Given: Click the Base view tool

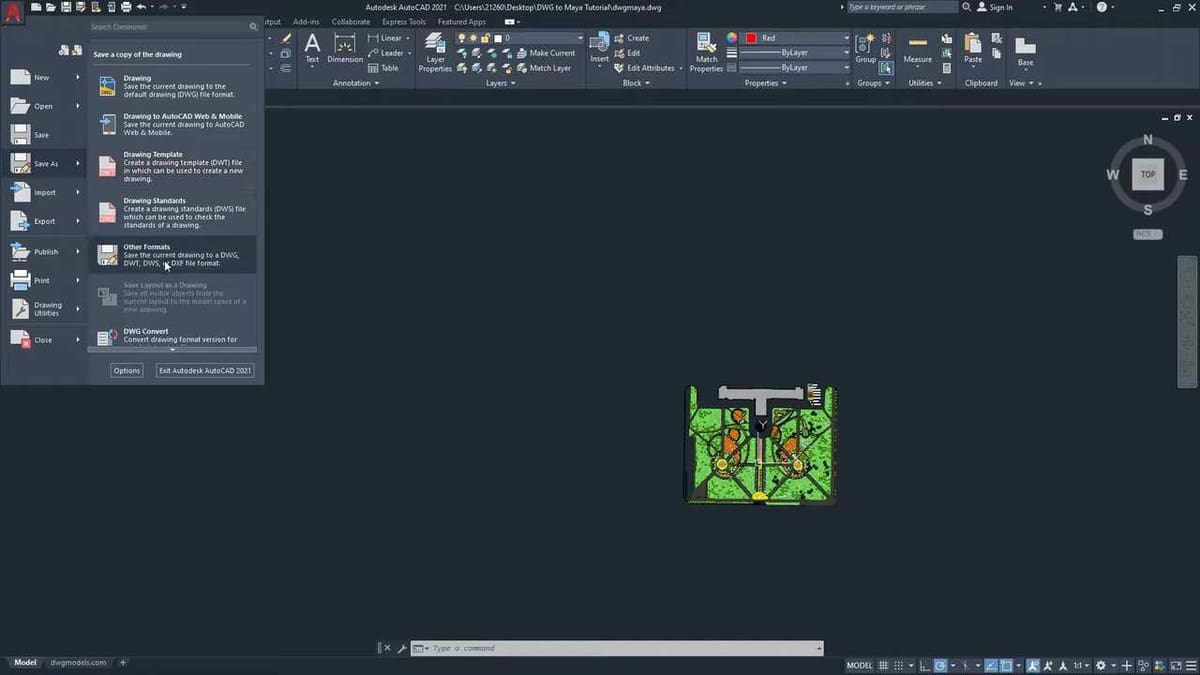Looking at the screenshot, I should pos(1025,52).
